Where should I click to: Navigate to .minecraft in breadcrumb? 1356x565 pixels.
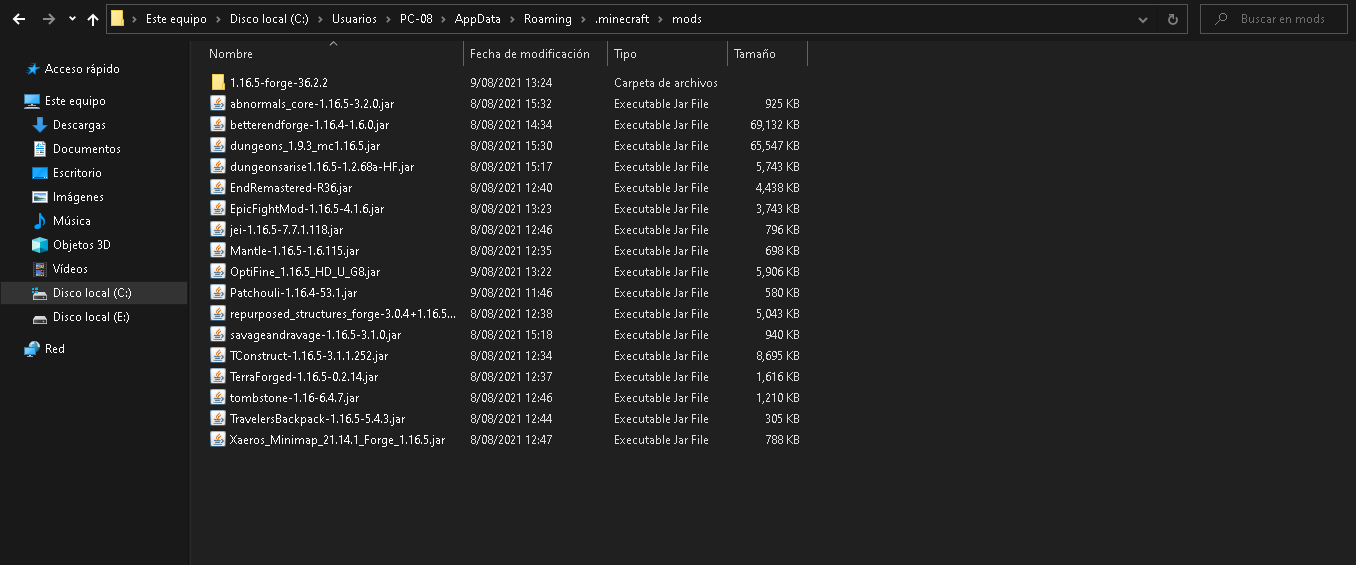(621, 19)
